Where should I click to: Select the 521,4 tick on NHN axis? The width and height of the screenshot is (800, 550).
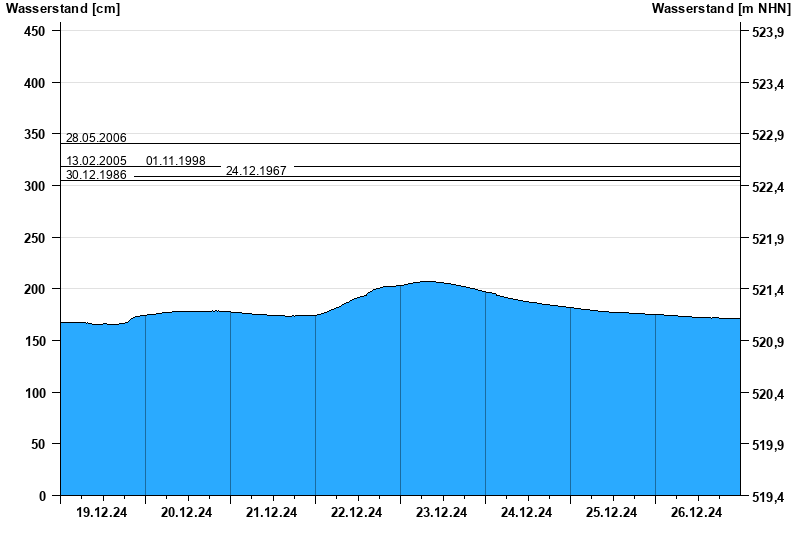(x=767, y=291)
